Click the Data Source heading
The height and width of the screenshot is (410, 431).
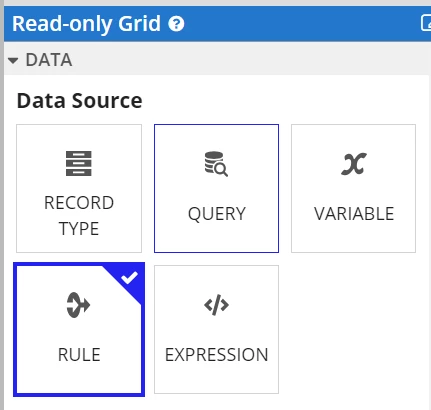point(79,101)
